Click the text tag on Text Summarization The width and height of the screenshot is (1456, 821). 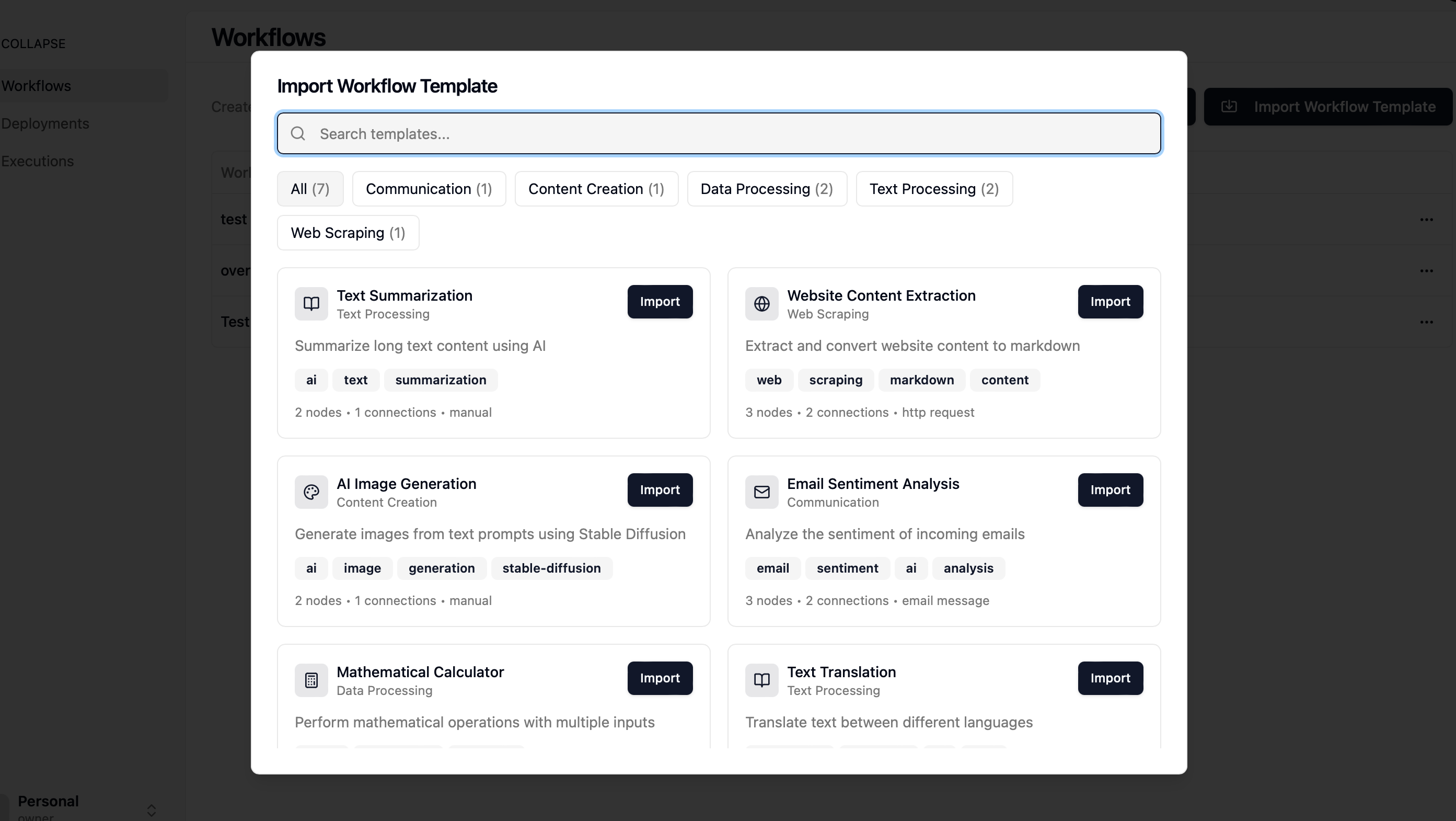click(x=355, y=380)
